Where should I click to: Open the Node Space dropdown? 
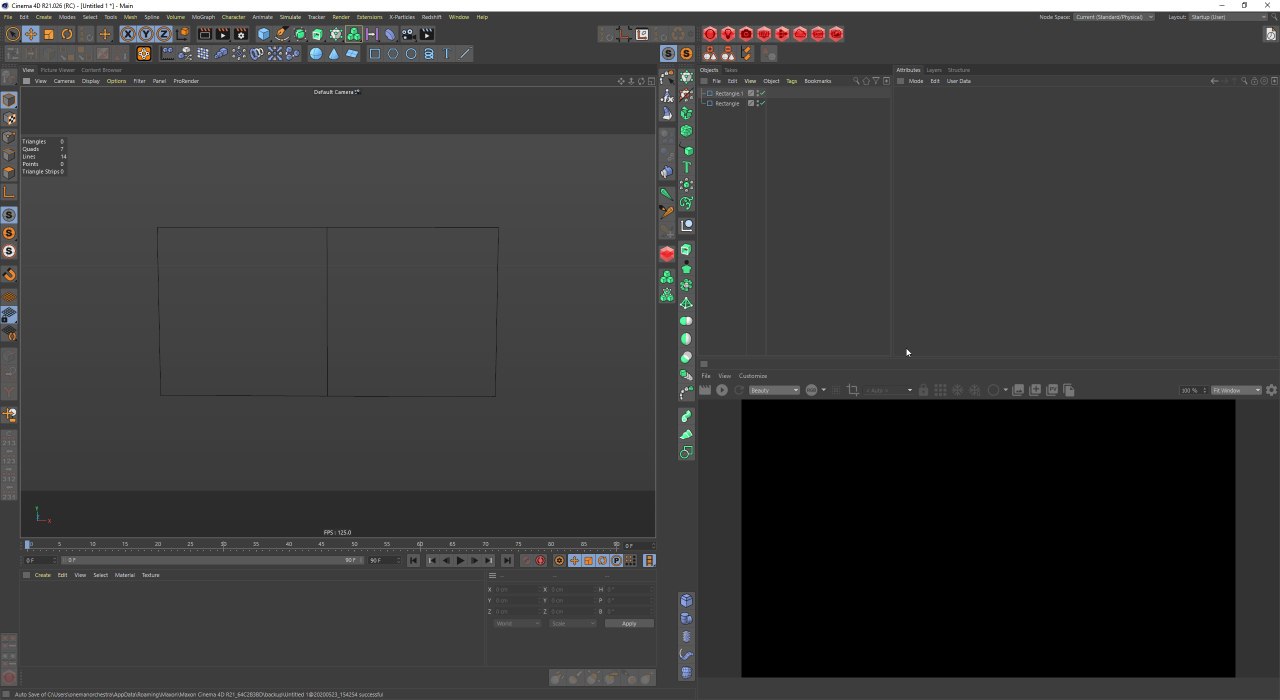[1114, 17]
